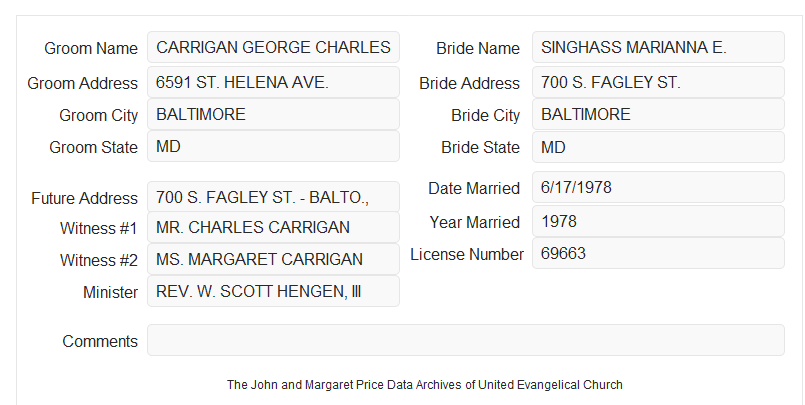
Task: Click the Groom Name field
Action: [273, 47]
